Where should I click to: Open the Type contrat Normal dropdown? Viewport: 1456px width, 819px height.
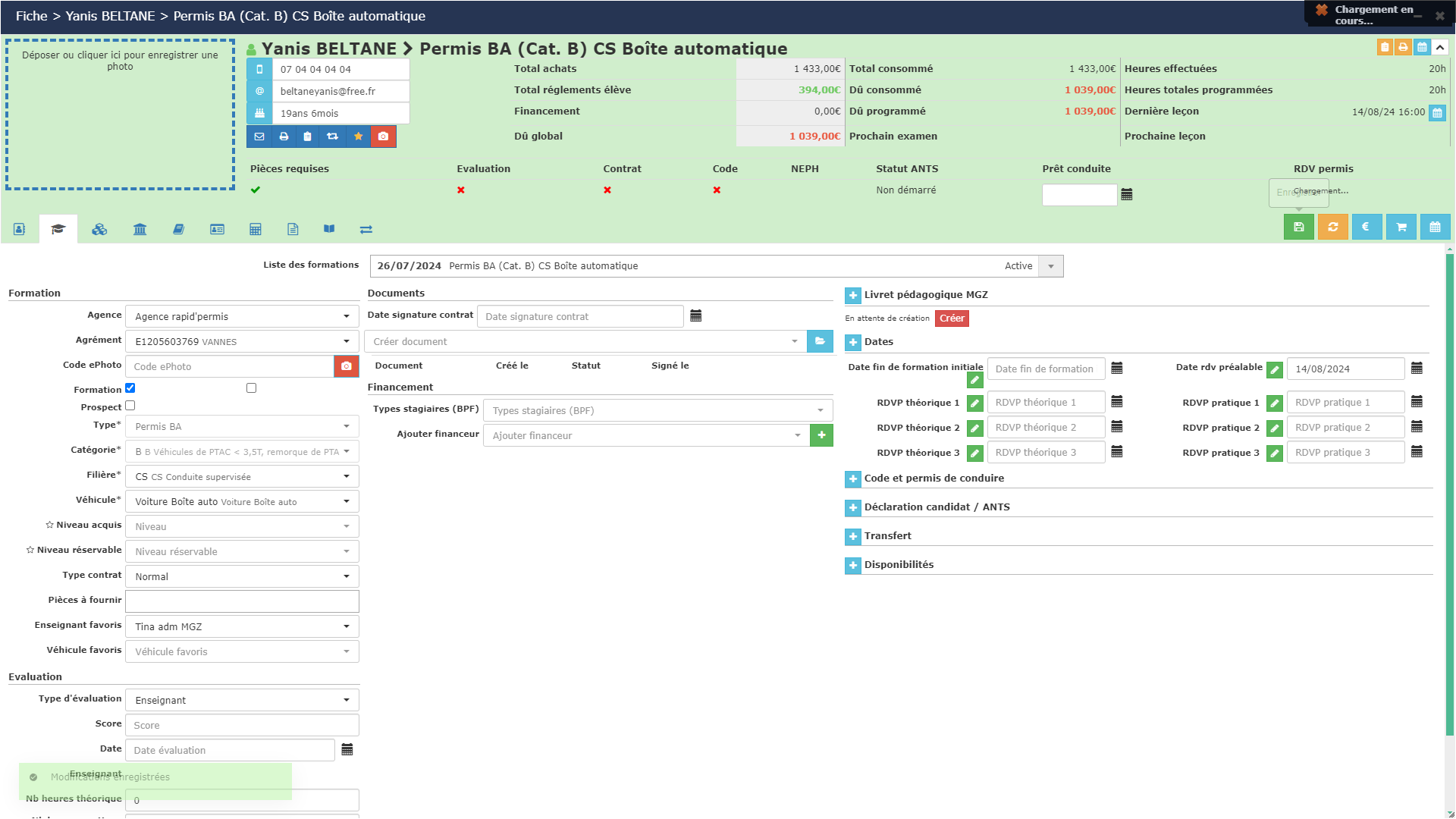242,576
